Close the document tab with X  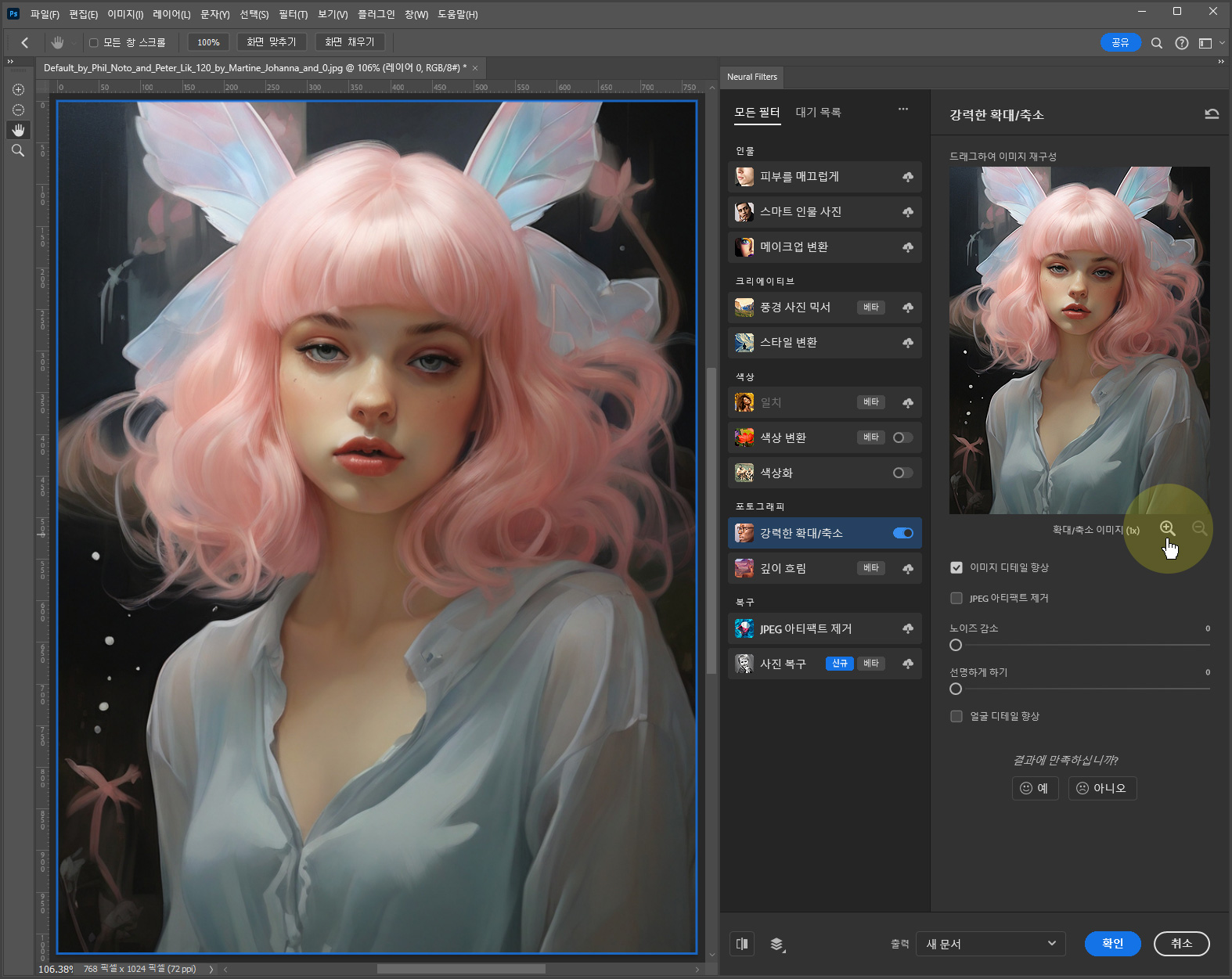475,68
